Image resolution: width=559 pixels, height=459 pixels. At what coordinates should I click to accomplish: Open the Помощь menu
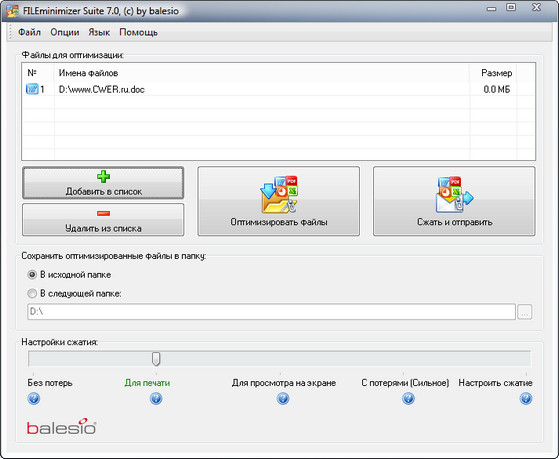click(138, 32)
